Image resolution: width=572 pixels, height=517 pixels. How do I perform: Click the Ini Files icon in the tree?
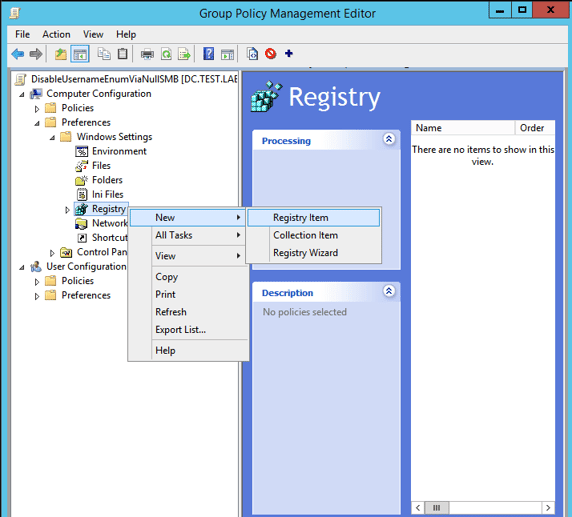(82, 194)
